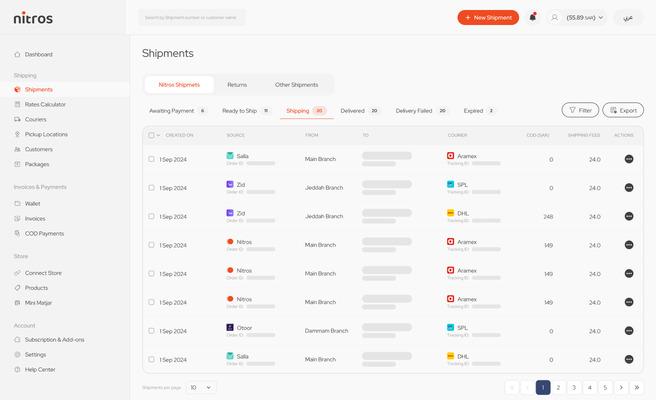Check the box for first Salla shipment row
Viewport: 656px width, 400px height.
pos(151,159)
